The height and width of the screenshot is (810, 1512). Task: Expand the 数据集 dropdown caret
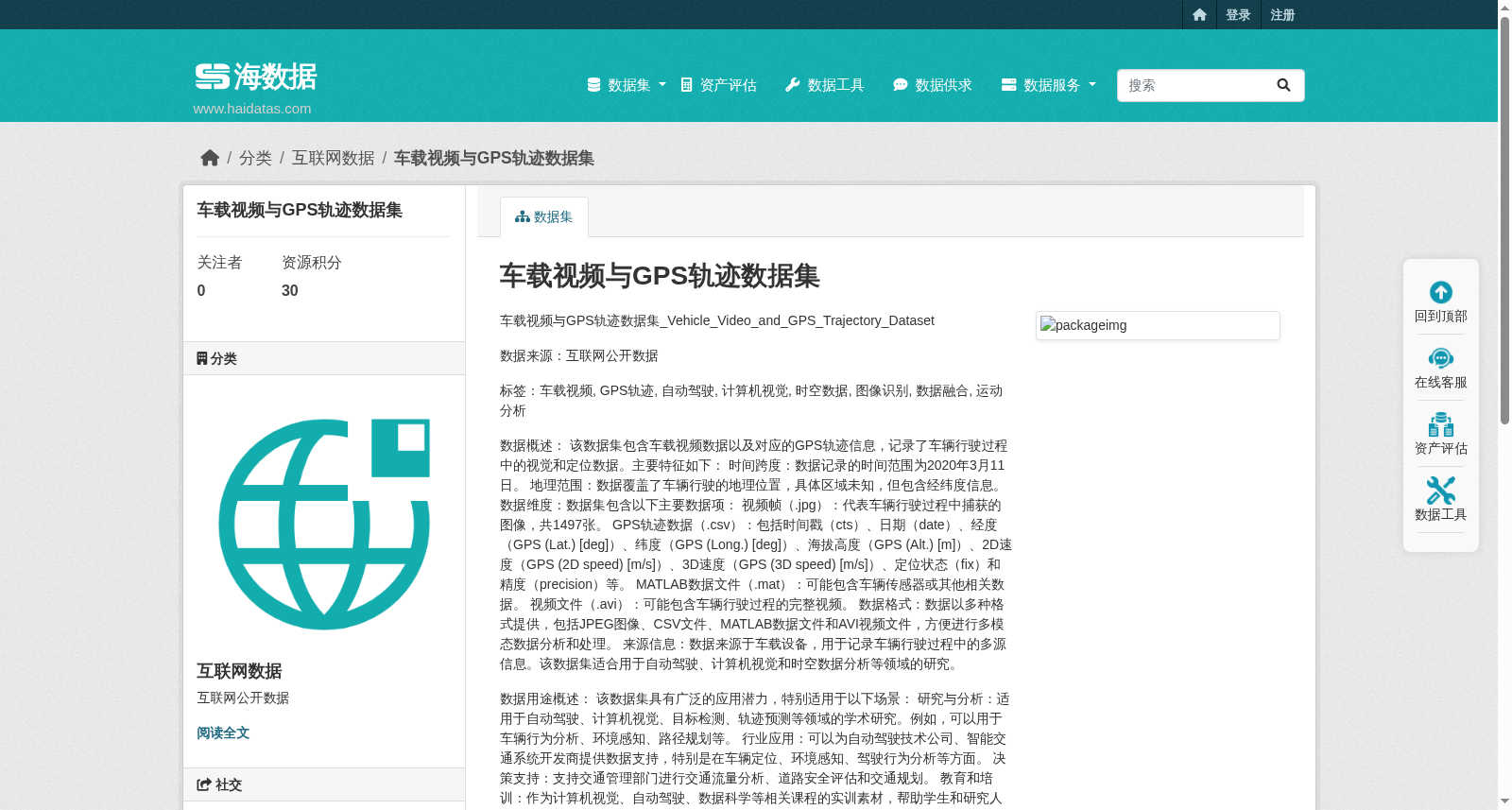(662, 85)
